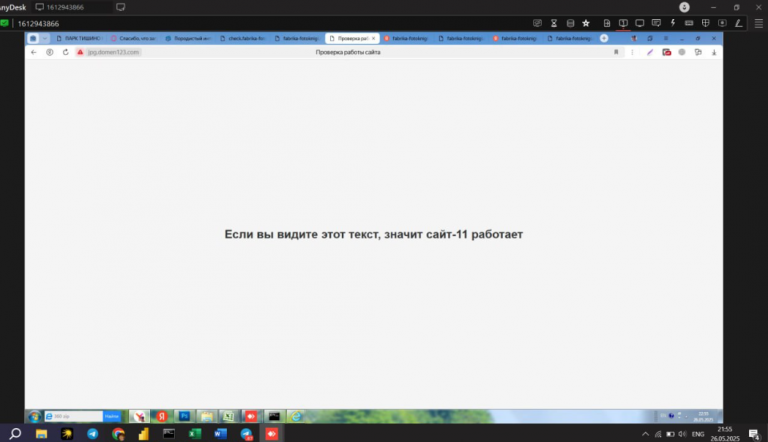Click the remote taskbar search input
Viewport: 768px width, 442px height.
[x=74, y=417]
